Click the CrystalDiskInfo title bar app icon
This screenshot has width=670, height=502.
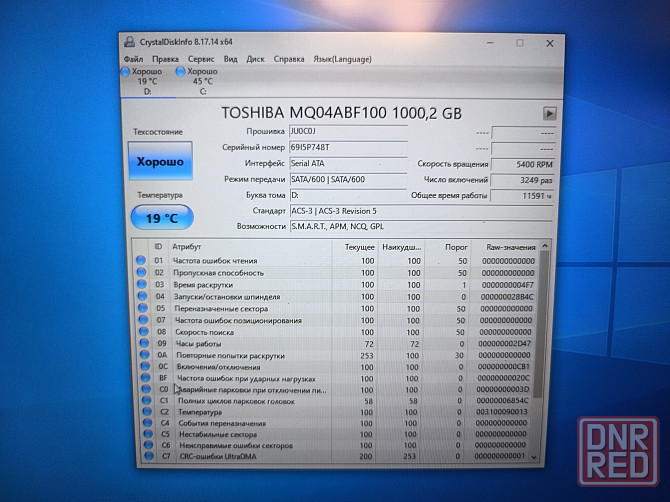(129, 43)
